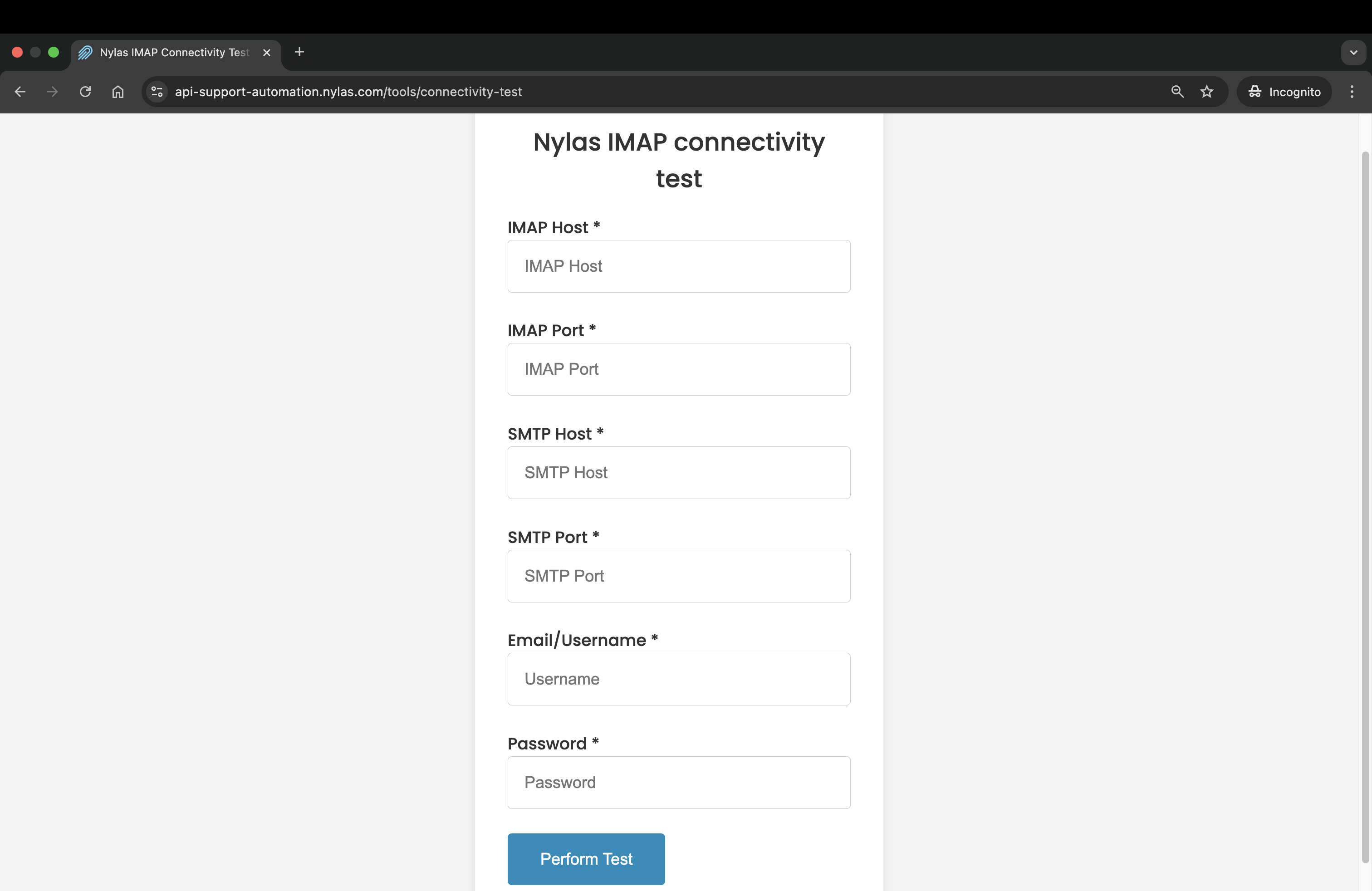Click the 'Password *' label
The width and height of the screenshot is (1372, 891).
[554, 744]
